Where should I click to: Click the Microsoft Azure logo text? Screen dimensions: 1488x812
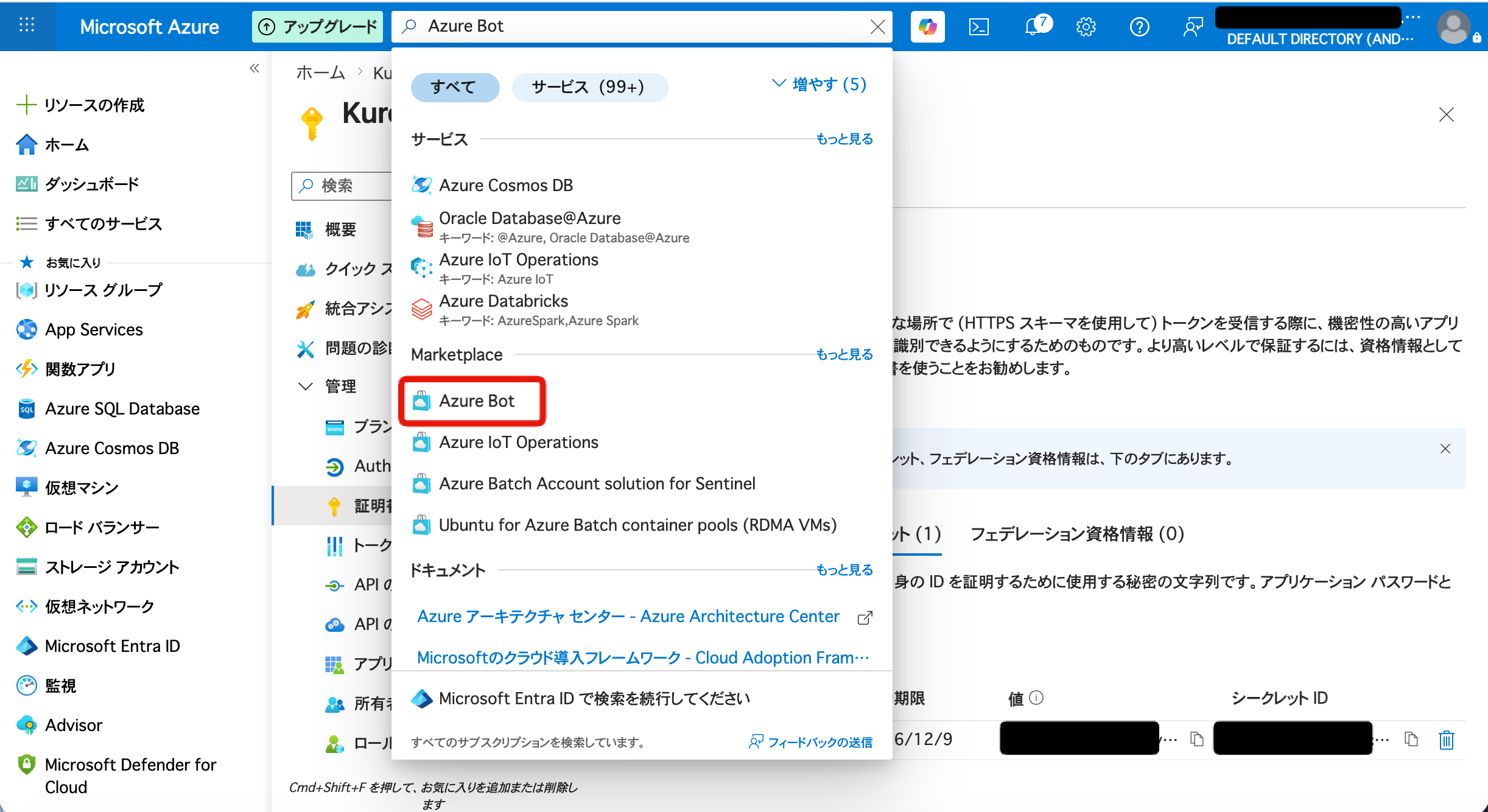(149, 27)
